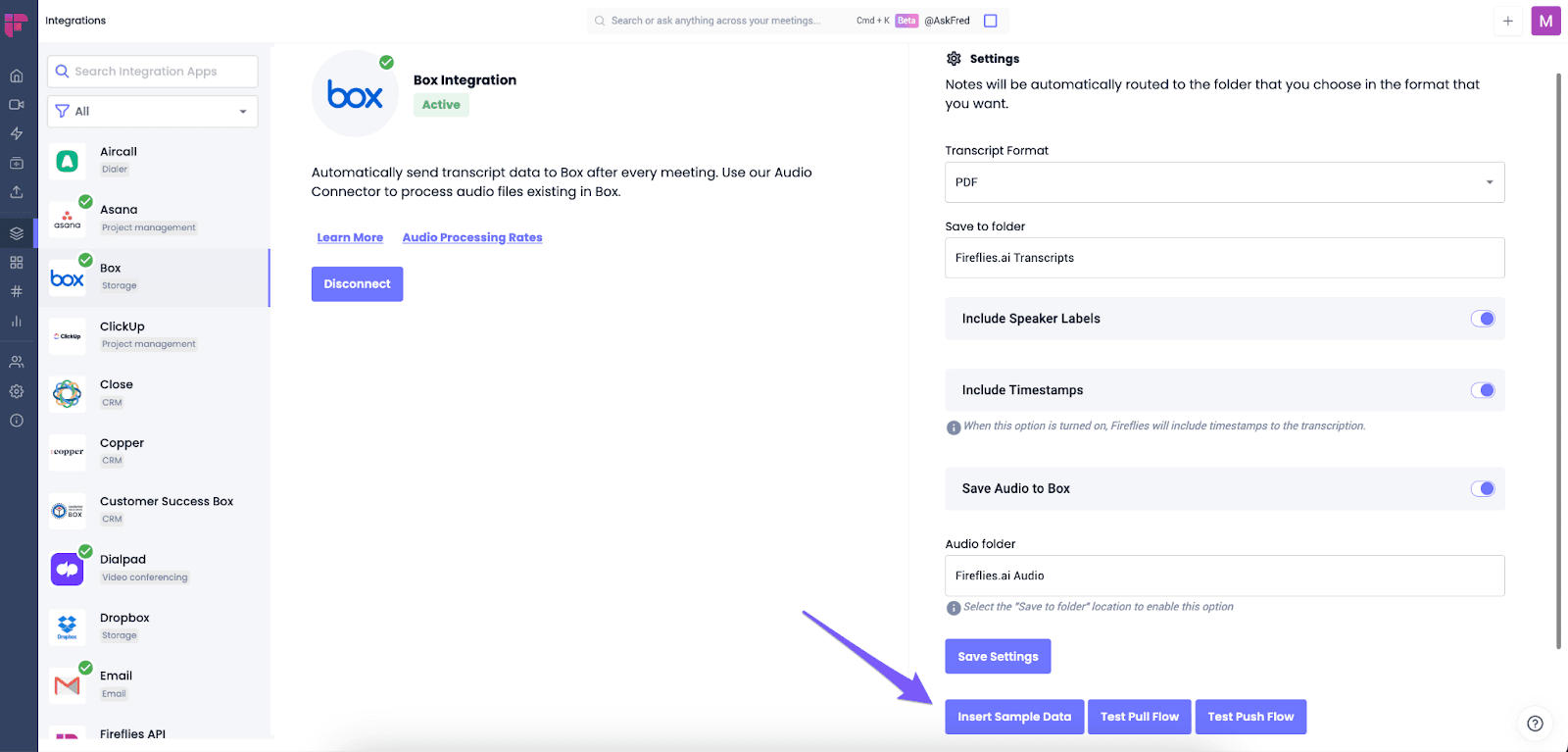
Task: Click the Disconnect button
Action: (358, 284)
